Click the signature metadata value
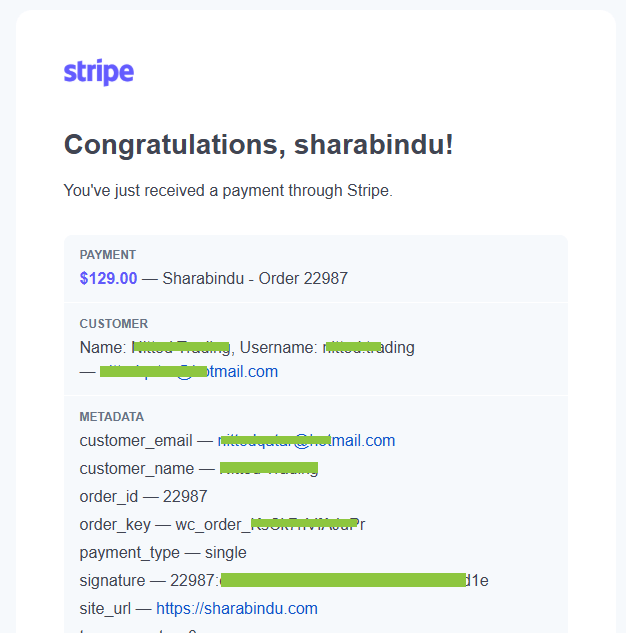 pyautogui.click(x=329, y=581)
